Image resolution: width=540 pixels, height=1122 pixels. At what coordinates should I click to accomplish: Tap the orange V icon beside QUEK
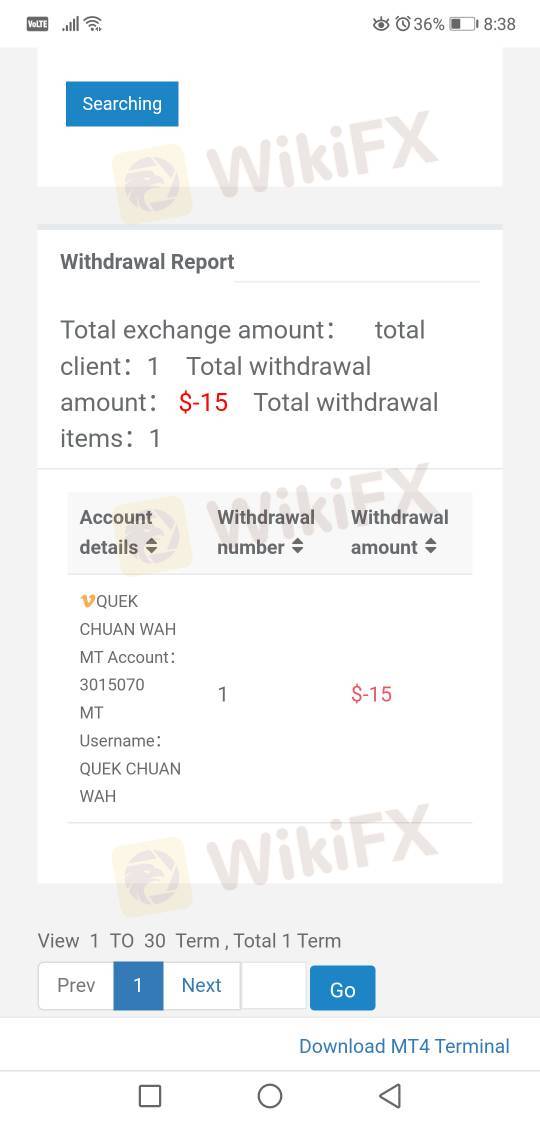pyautogui.click(x=87, y=602)
